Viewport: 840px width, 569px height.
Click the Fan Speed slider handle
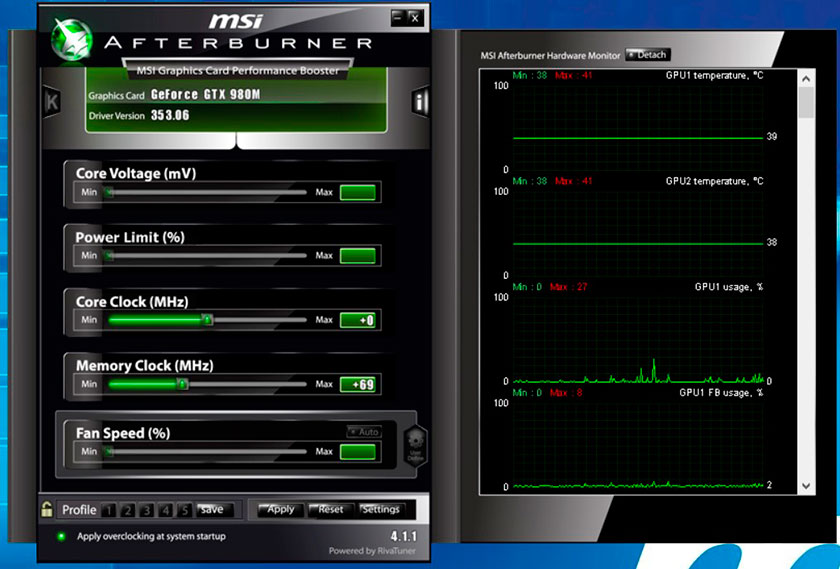(x=109, y=452)
